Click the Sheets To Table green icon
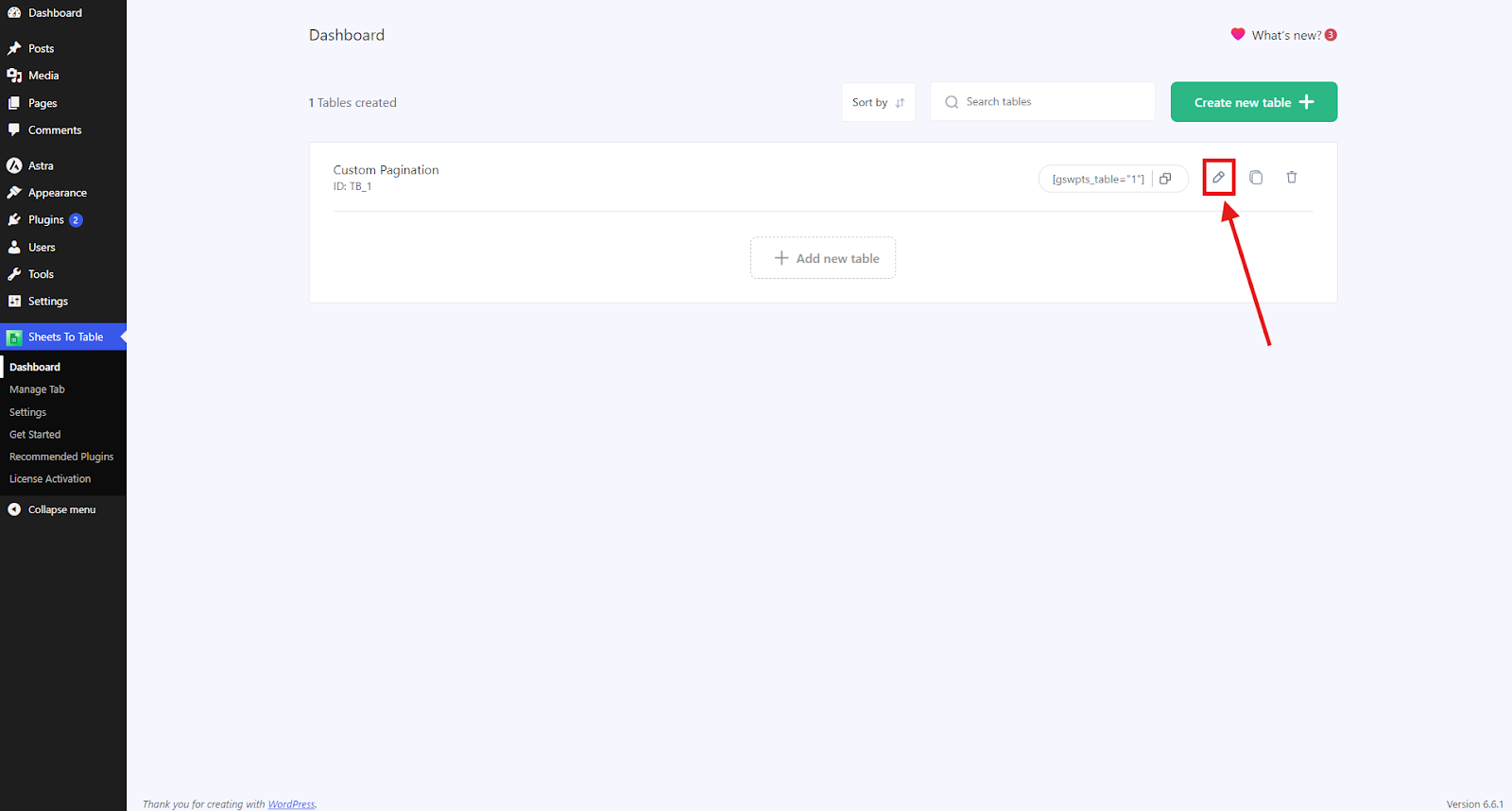The width and height of the screenshot is (1512, 811). (14, 337)
